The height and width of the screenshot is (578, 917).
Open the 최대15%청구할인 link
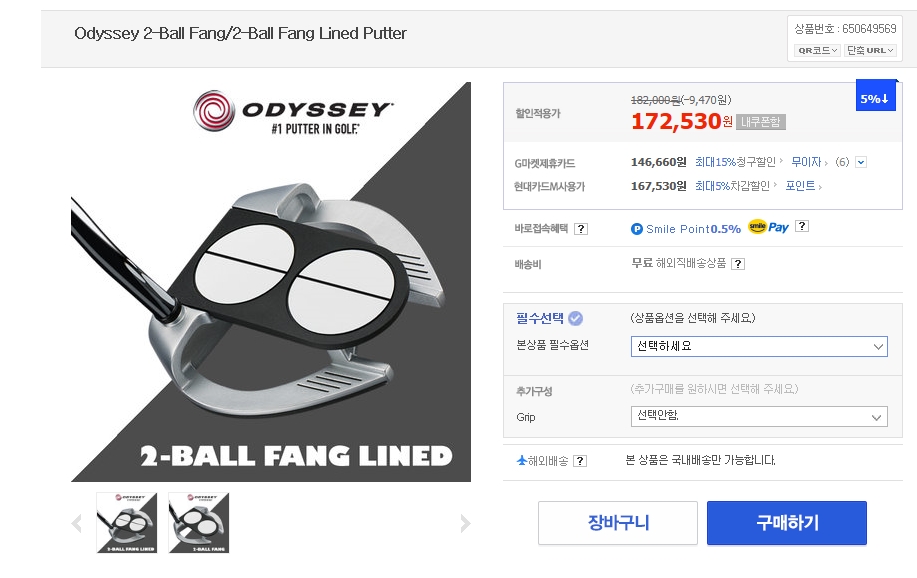736,162
